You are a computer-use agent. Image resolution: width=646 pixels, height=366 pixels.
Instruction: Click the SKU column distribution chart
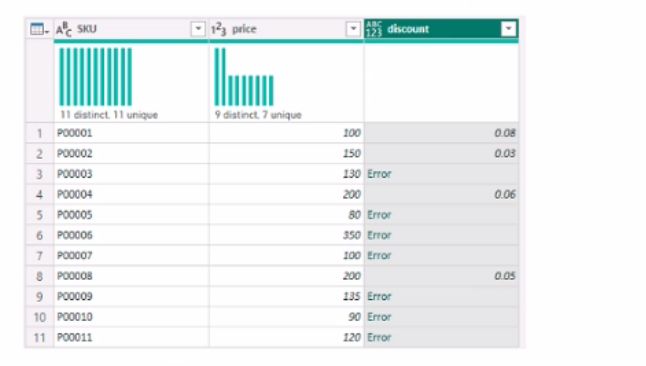click(x=96, y=77)
